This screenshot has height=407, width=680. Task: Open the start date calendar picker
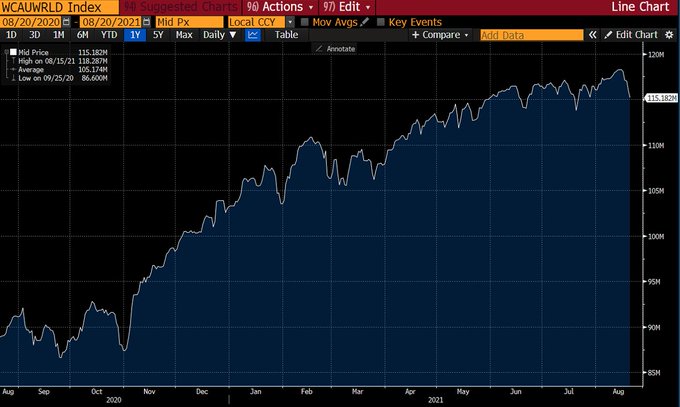pyautogui.click(x=66, y=22)
